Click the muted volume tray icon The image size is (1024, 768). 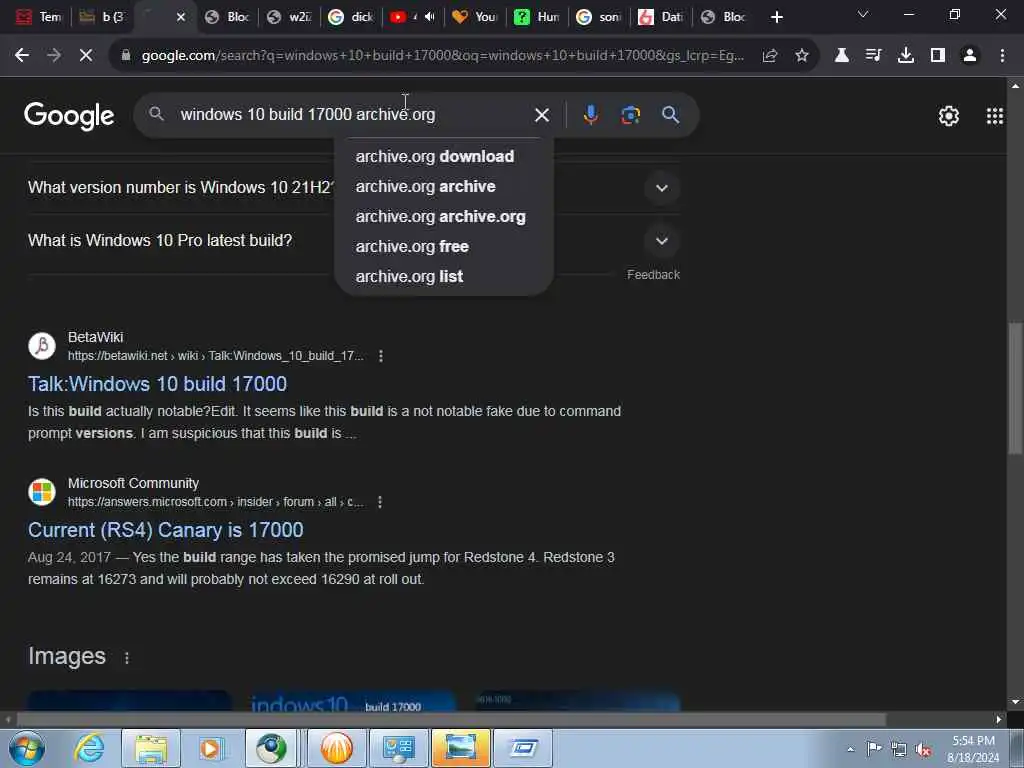pos(923,749)
